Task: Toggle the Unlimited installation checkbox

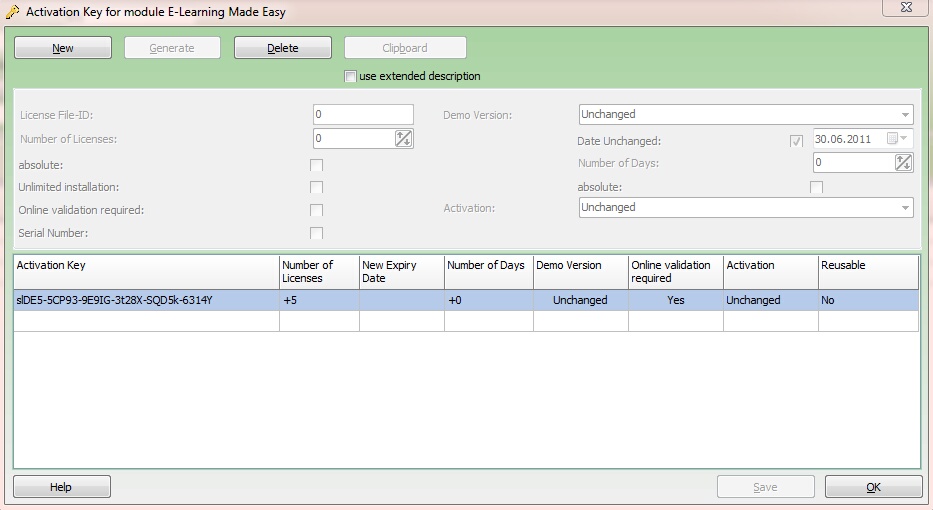Action: tap(316, 187)
